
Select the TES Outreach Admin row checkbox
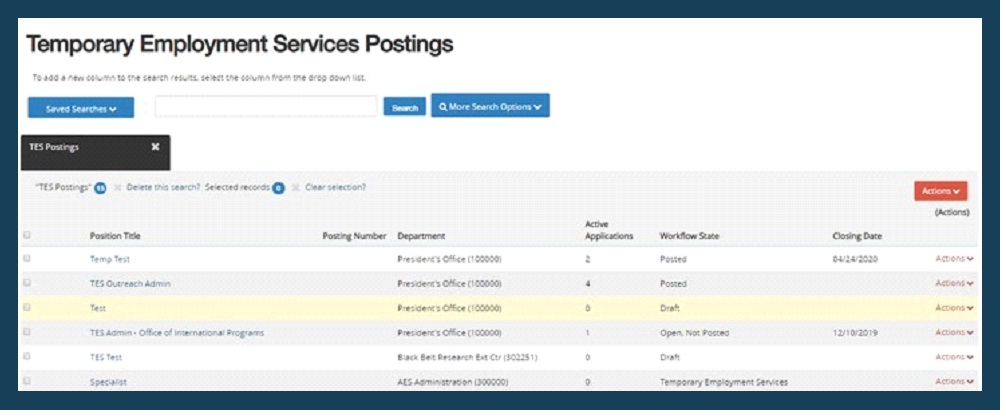tap(27, 283)
